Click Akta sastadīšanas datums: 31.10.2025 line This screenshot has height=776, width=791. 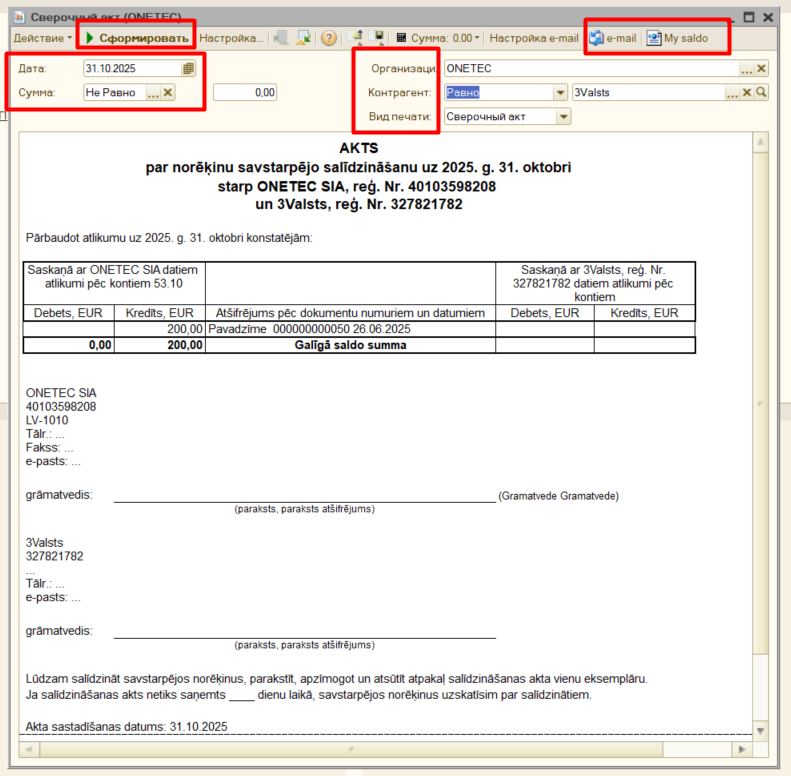tap(127, 727)
